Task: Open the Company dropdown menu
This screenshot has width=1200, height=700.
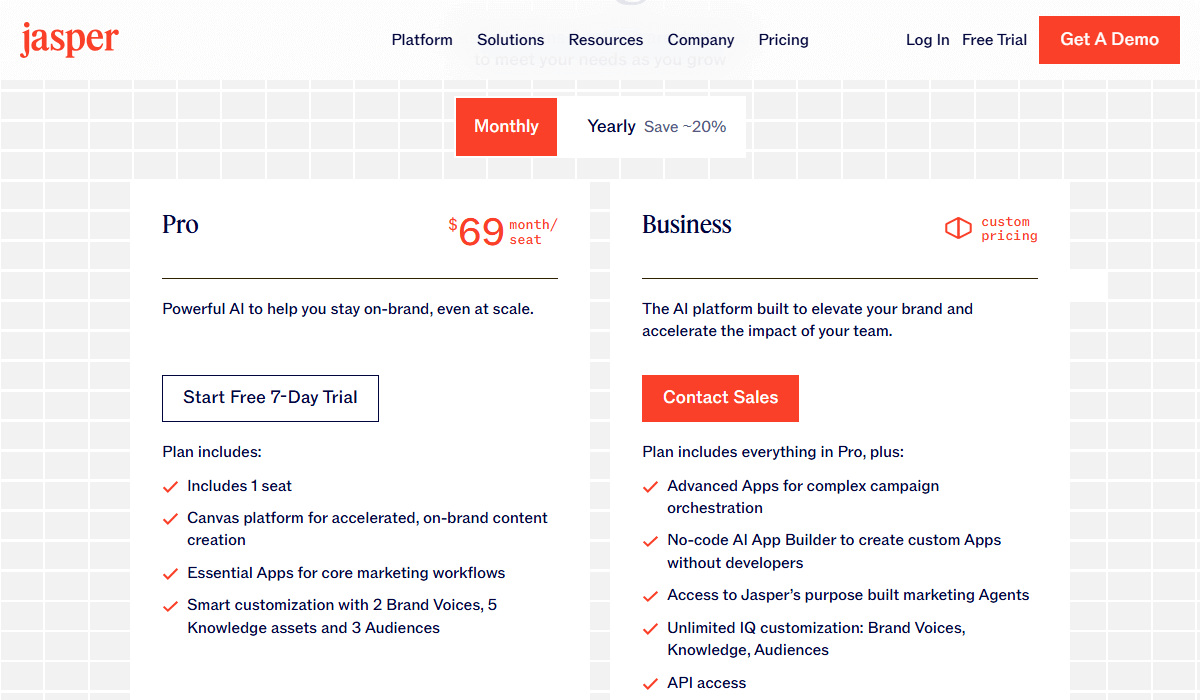Action: point(700,40)
